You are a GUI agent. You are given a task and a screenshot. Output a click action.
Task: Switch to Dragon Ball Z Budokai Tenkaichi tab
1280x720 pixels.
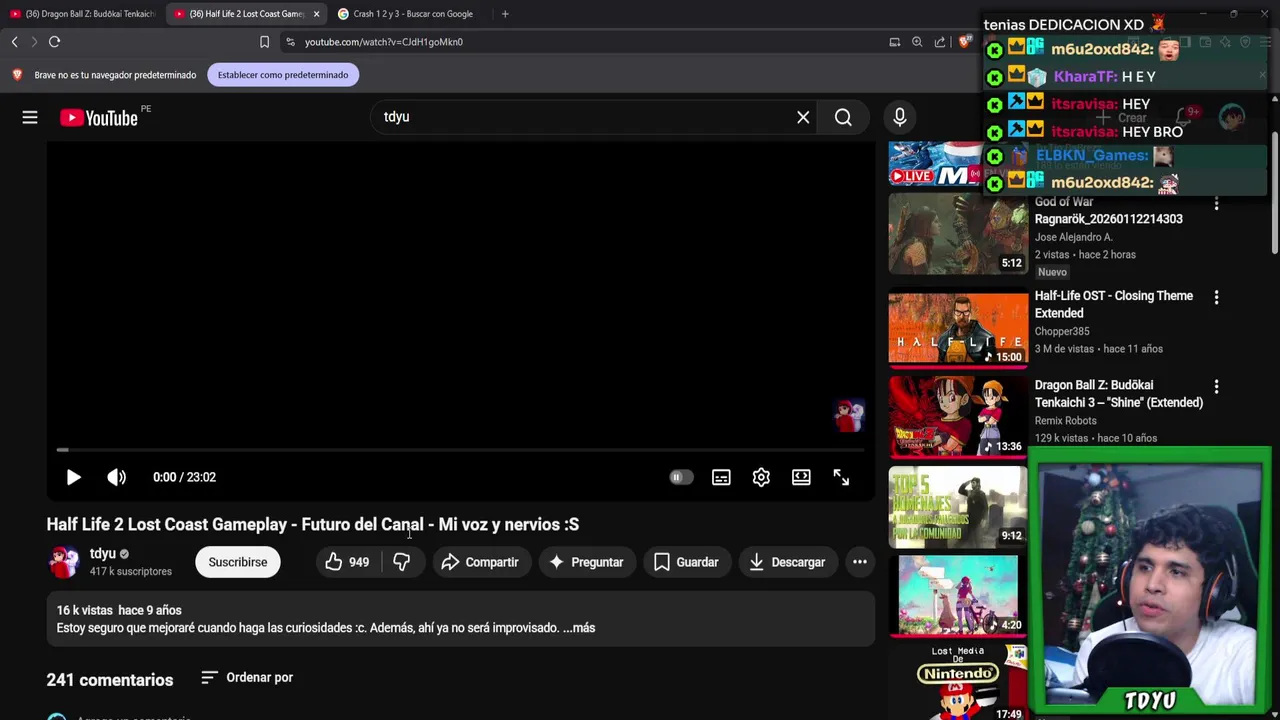pos(83,14)
